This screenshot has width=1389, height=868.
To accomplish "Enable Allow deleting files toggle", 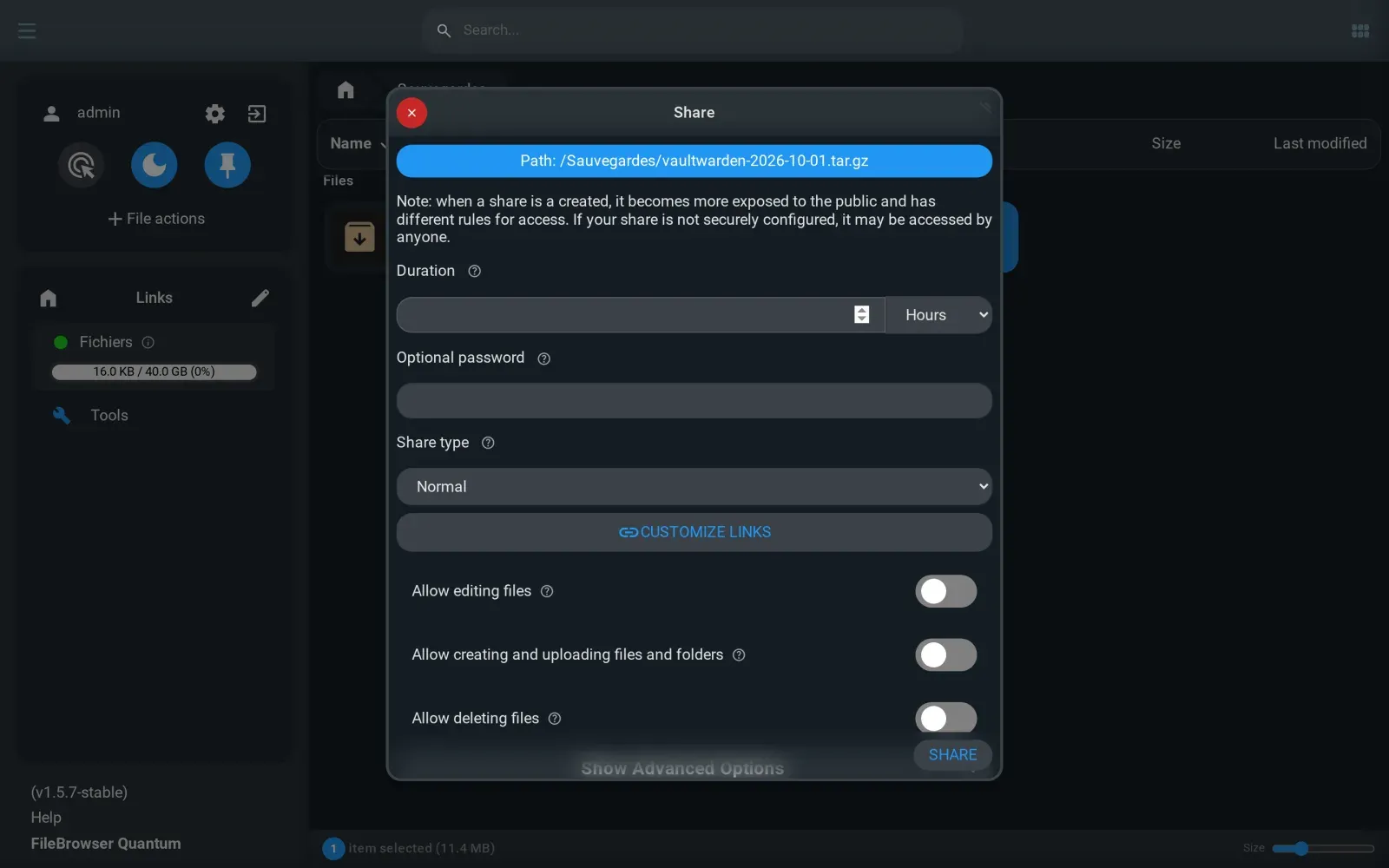I will pyautogui.click(x=945, y=719).
